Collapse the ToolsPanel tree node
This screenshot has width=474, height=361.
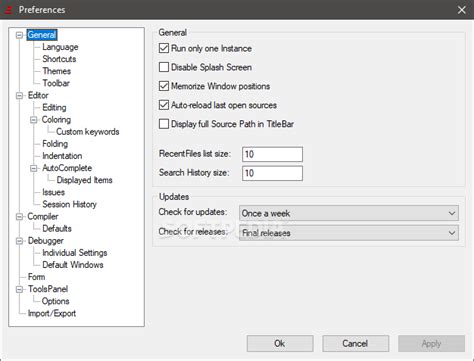coord(19,289)
